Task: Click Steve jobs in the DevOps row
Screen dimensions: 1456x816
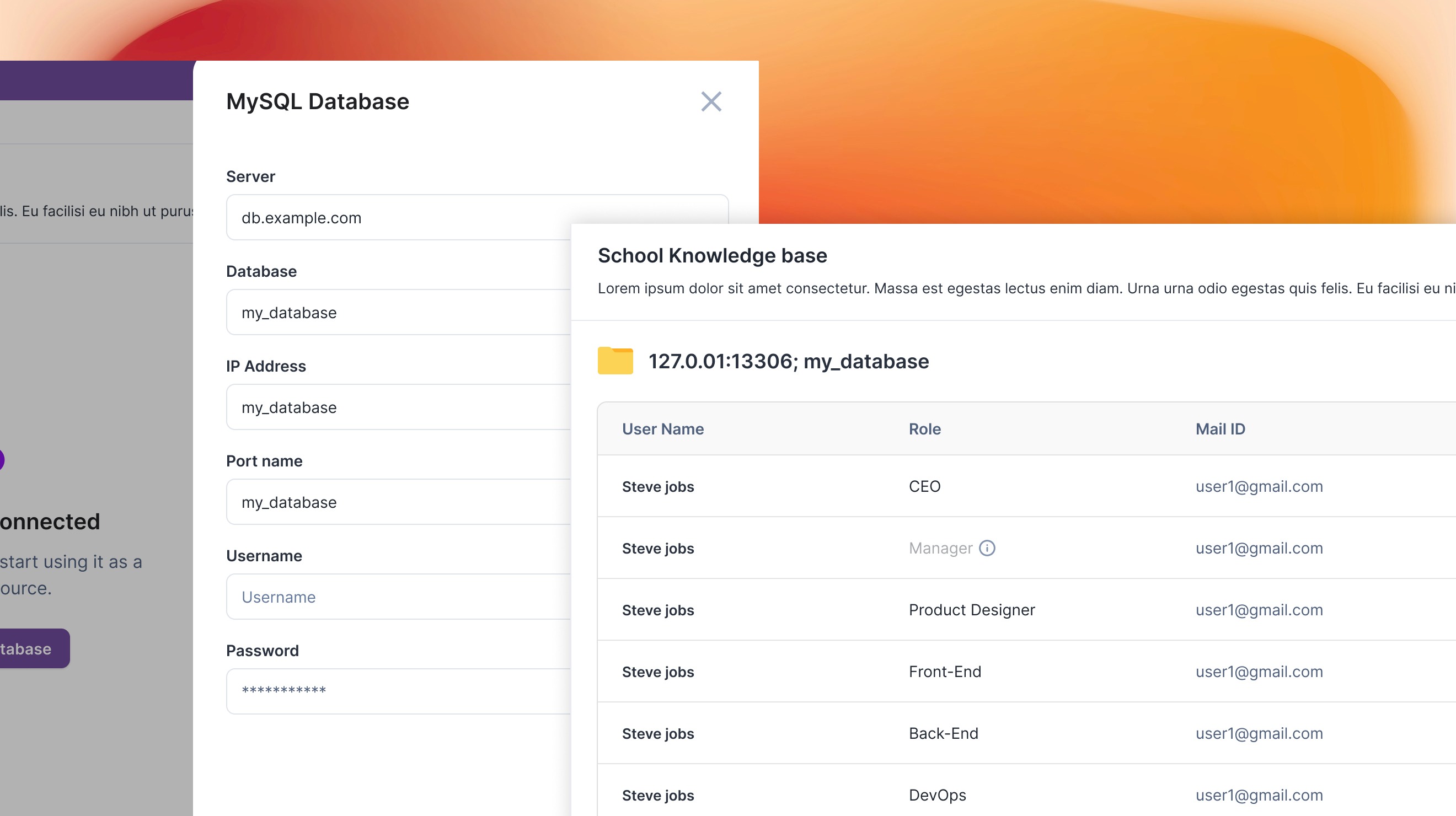Action: tap(658, 796)
